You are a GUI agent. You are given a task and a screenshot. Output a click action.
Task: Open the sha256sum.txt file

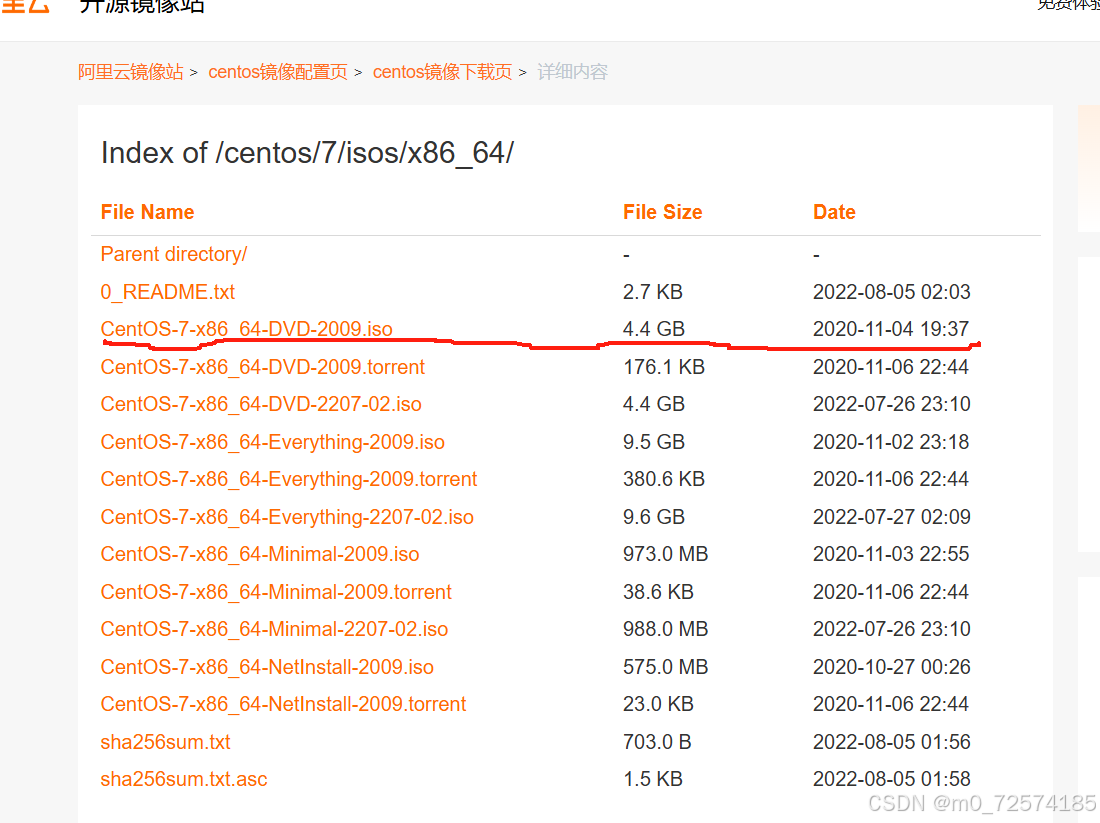click(166, 742)
